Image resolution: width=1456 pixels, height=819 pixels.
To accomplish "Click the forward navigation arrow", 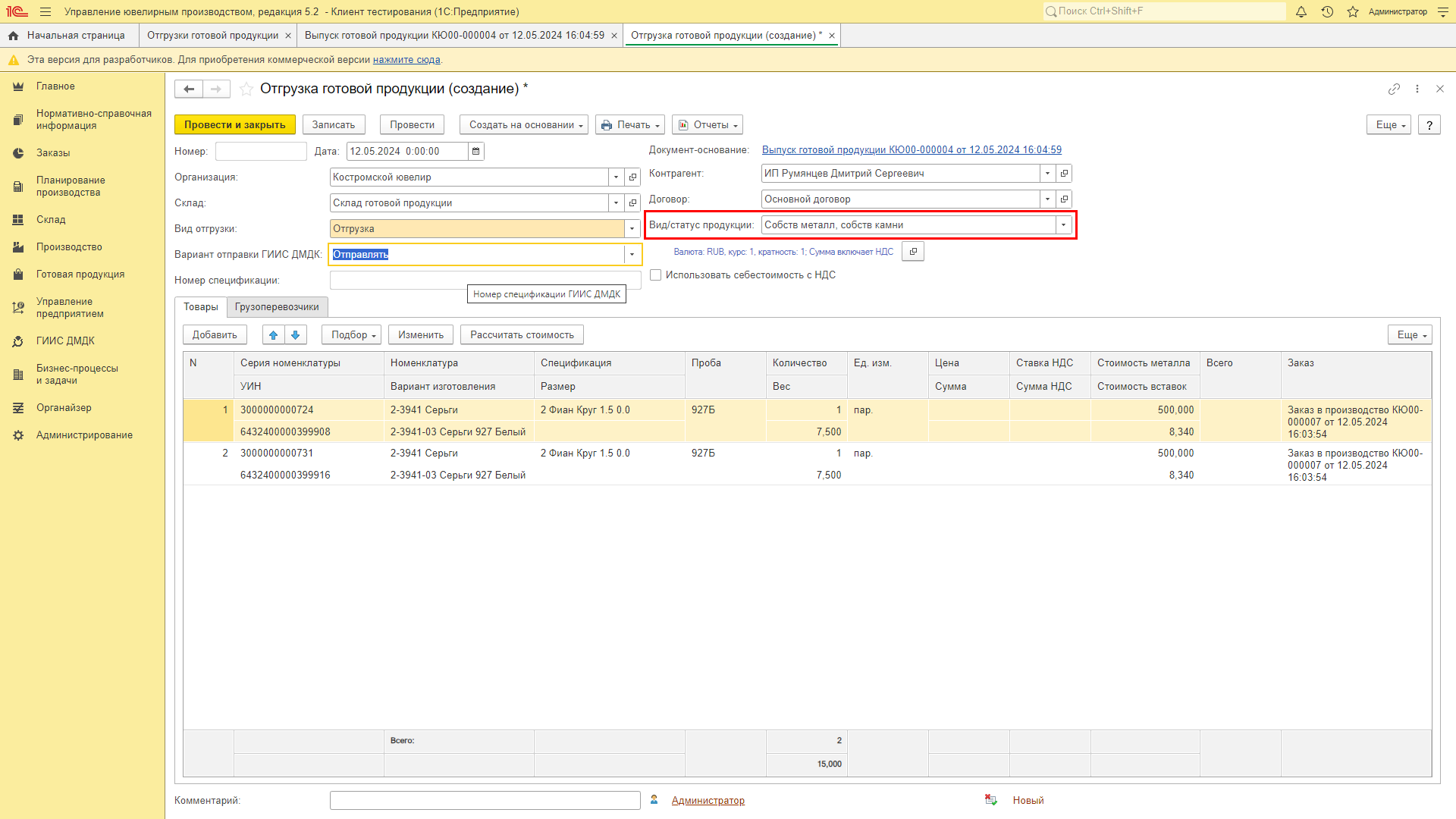I will (x=216, y=89).
